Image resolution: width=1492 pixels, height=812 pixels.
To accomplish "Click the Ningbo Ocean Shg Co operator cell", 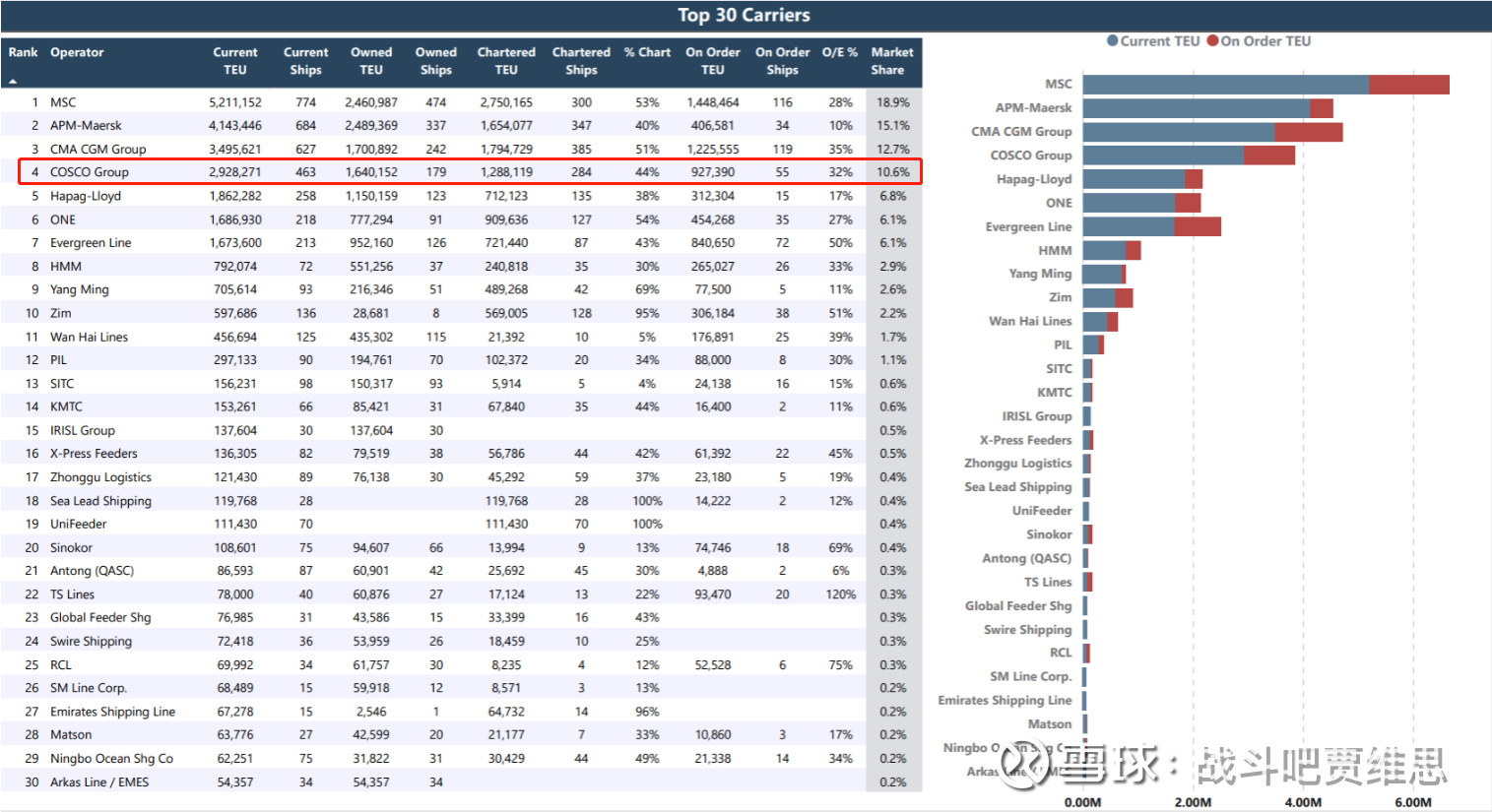I will tap(111, 759).
